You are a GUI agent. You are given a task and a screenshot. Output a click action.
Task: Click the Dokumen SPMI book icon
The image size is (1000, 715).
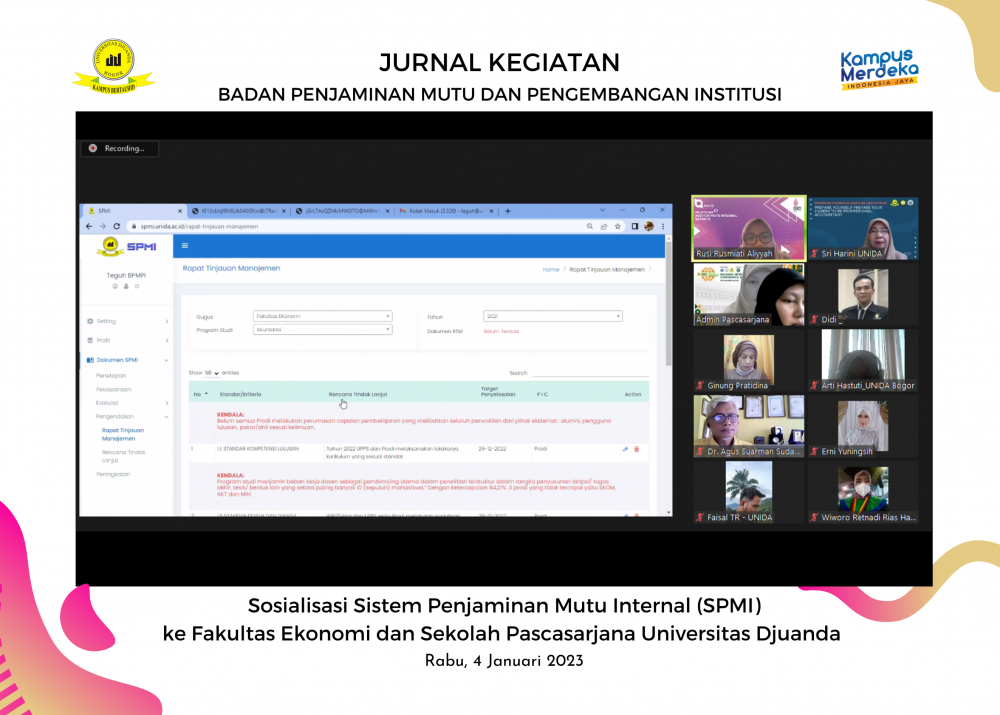[x=90, y=360]
